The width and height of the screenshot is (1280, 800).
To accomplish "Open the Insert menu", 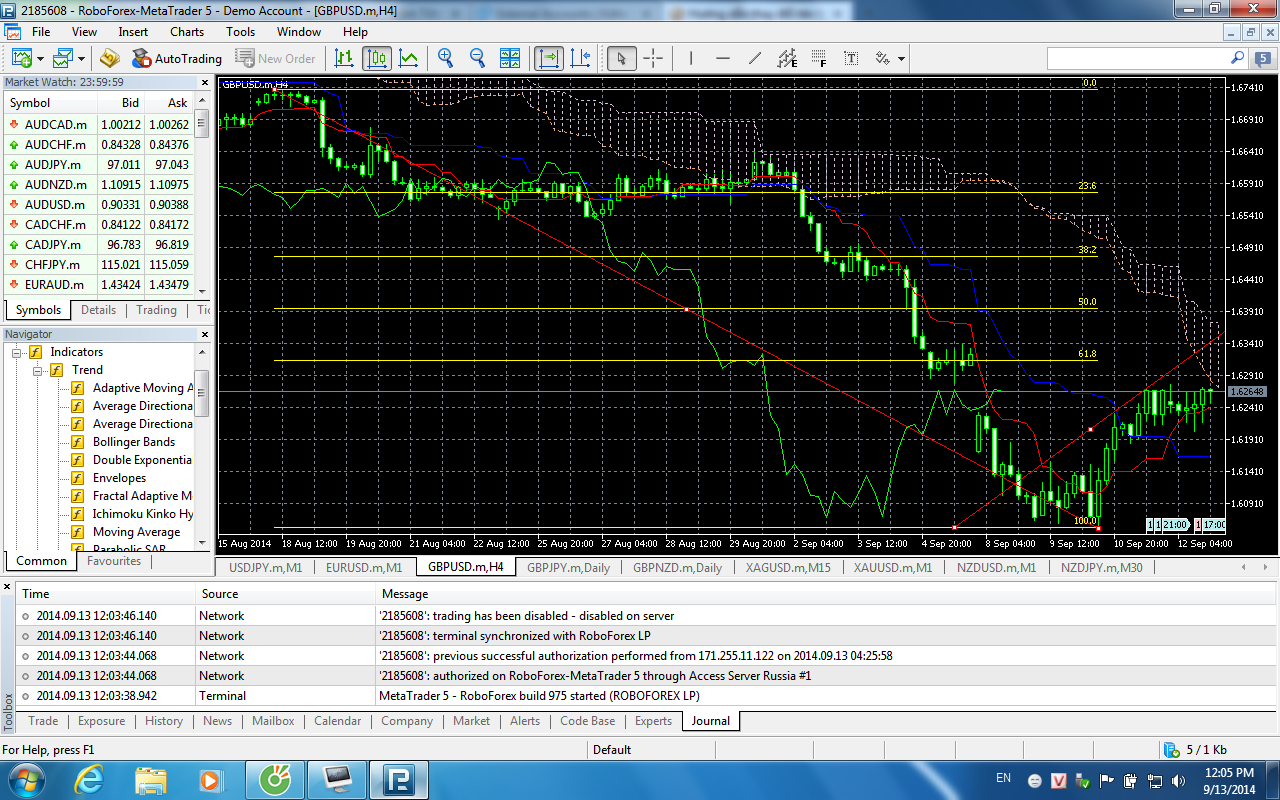I will click(x=133, y=32).
